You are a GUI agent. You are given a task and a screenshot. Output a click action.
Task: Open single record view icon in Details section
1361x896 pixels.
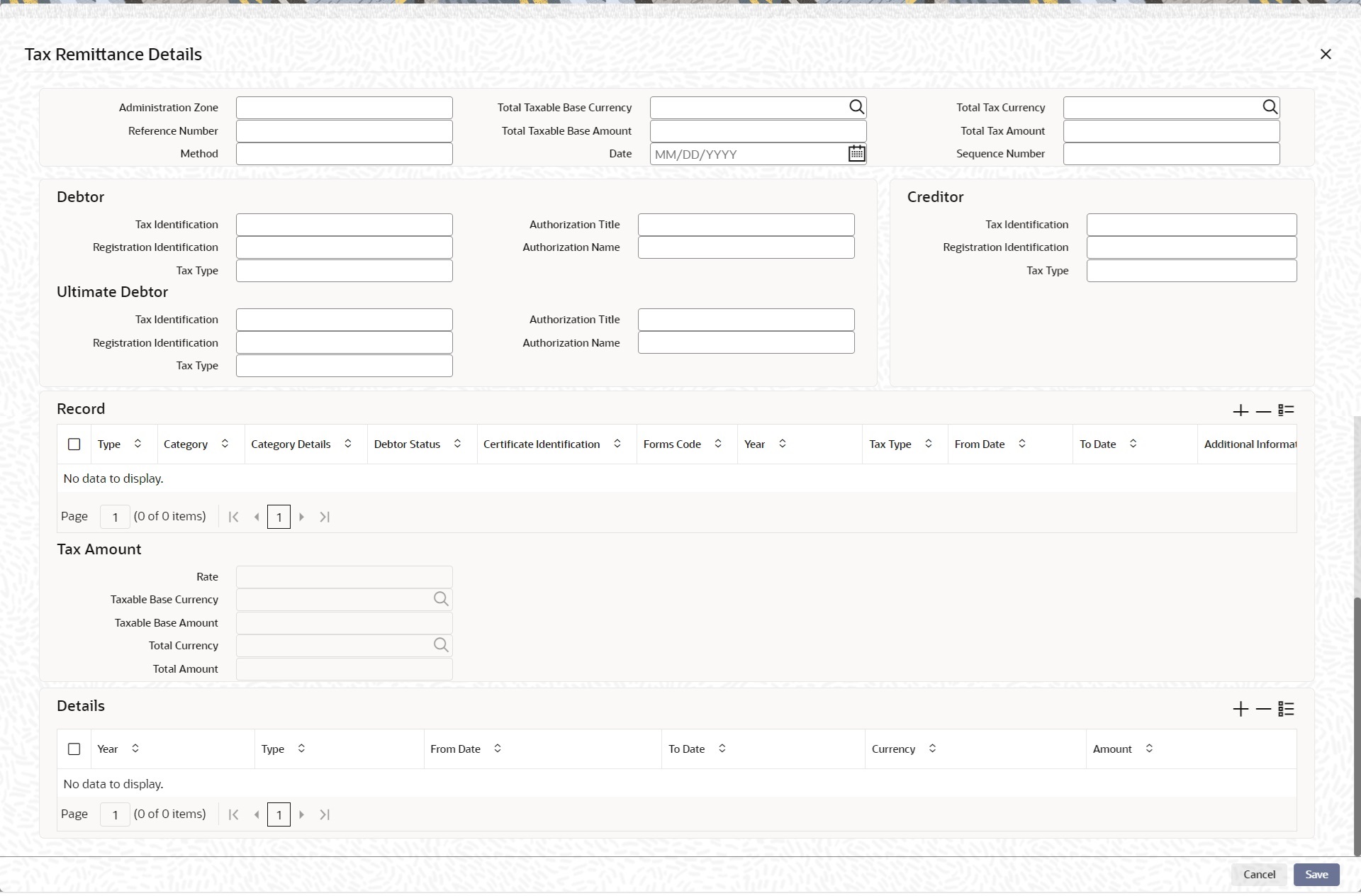1286,709
